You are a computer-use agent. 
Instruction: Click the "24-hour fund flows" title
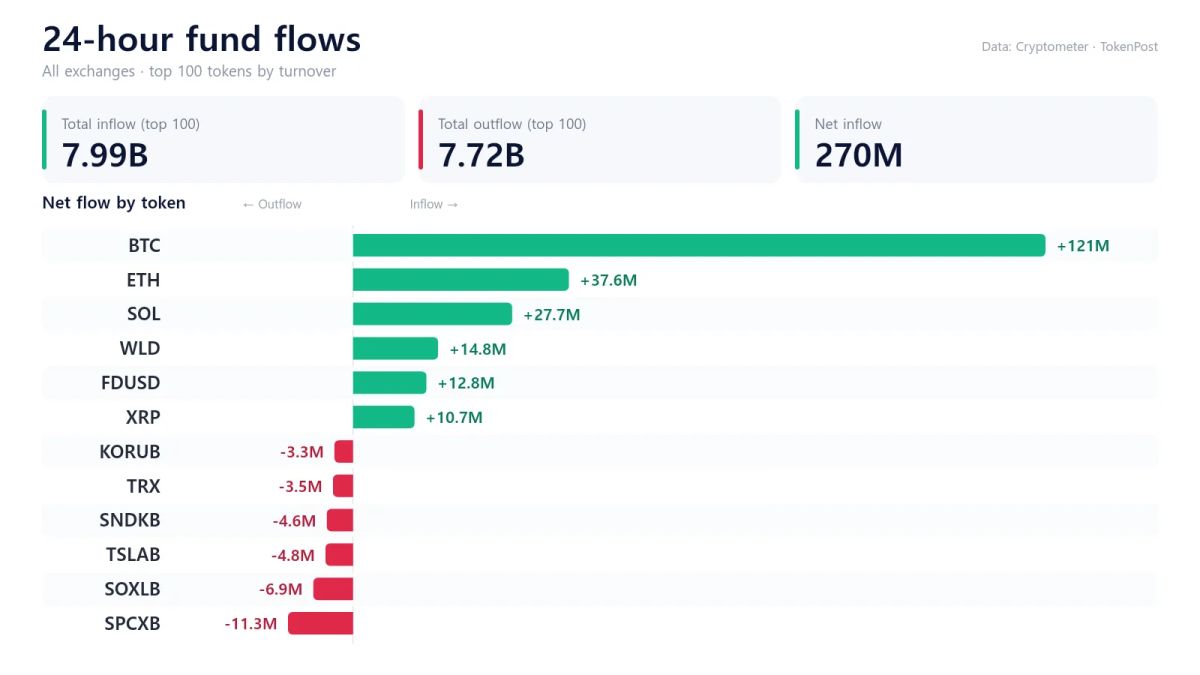tap(202, 39)
